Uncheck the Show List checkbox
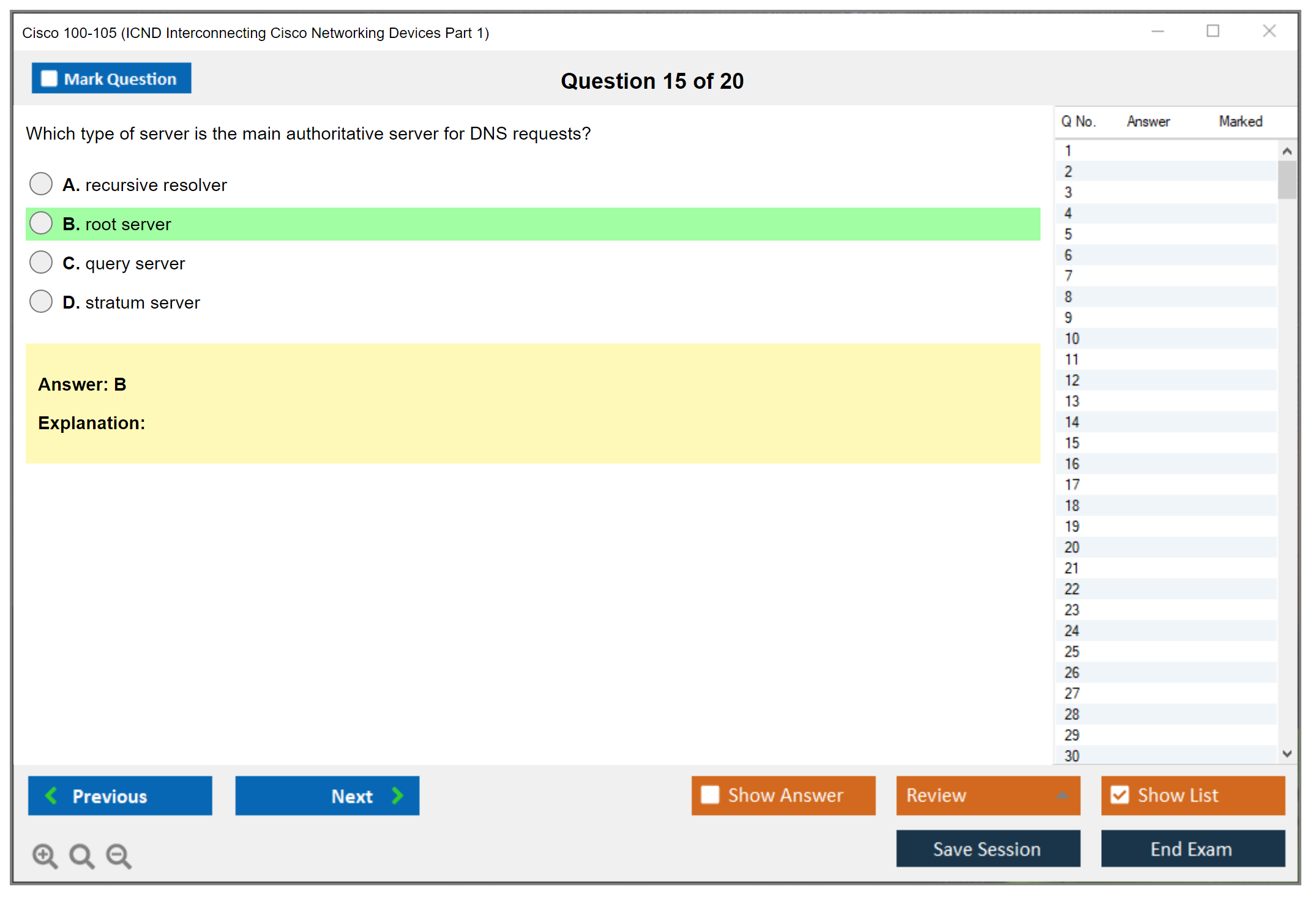This screenshot has width=1316, height=900. [x=1120, y=795]
